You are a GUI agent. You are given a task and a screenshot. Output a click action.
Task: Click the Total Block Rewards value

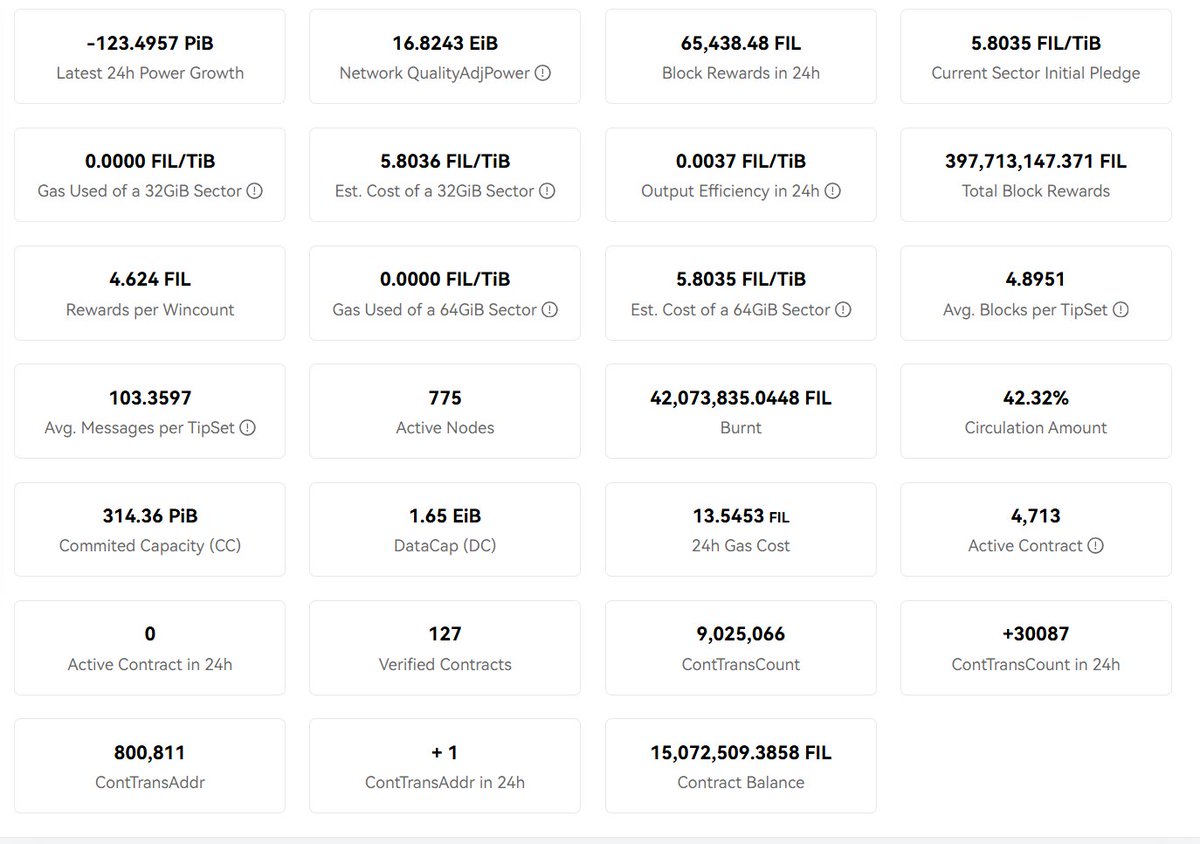1036,161
